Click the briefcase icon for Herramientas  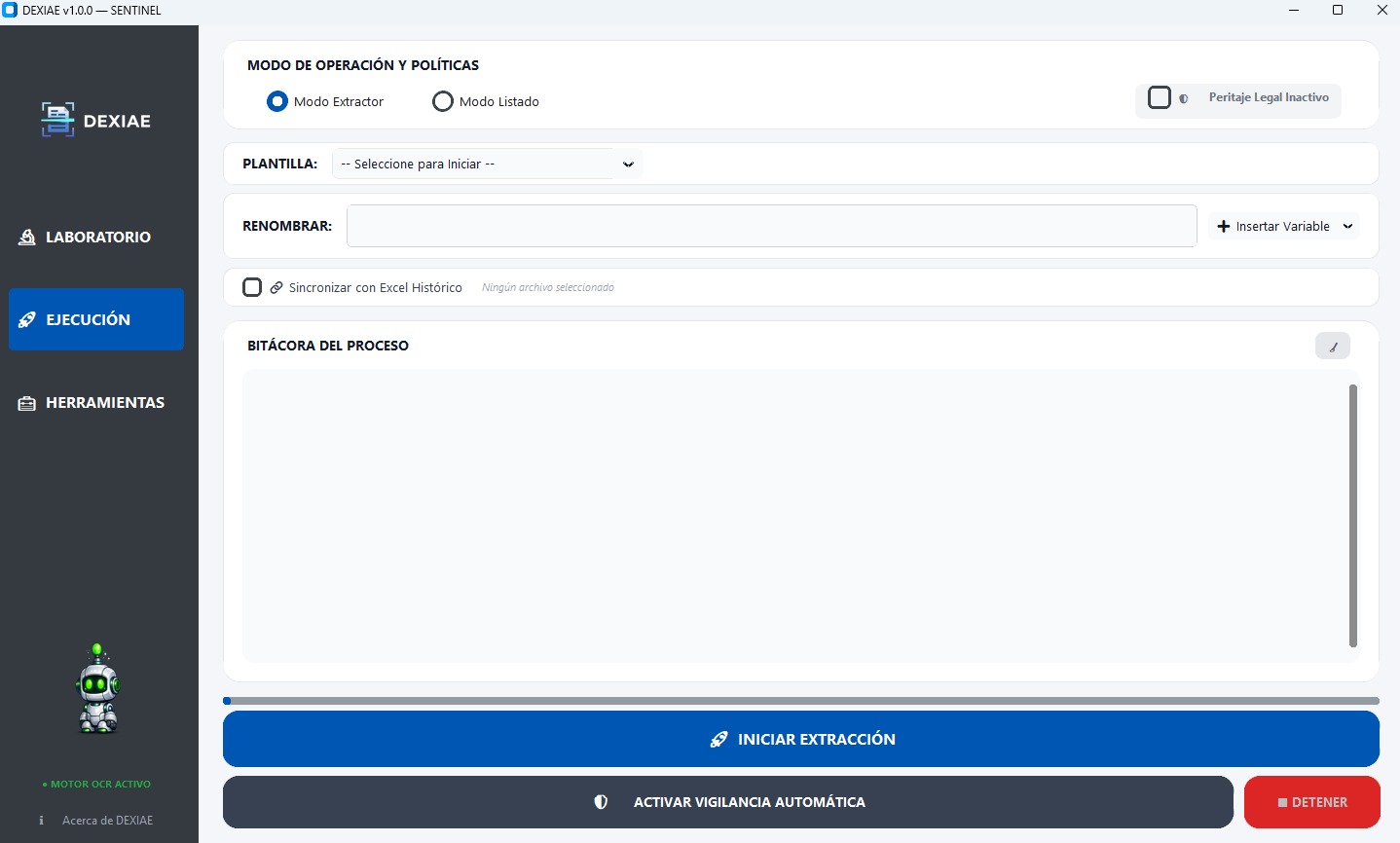pos(27,403)
